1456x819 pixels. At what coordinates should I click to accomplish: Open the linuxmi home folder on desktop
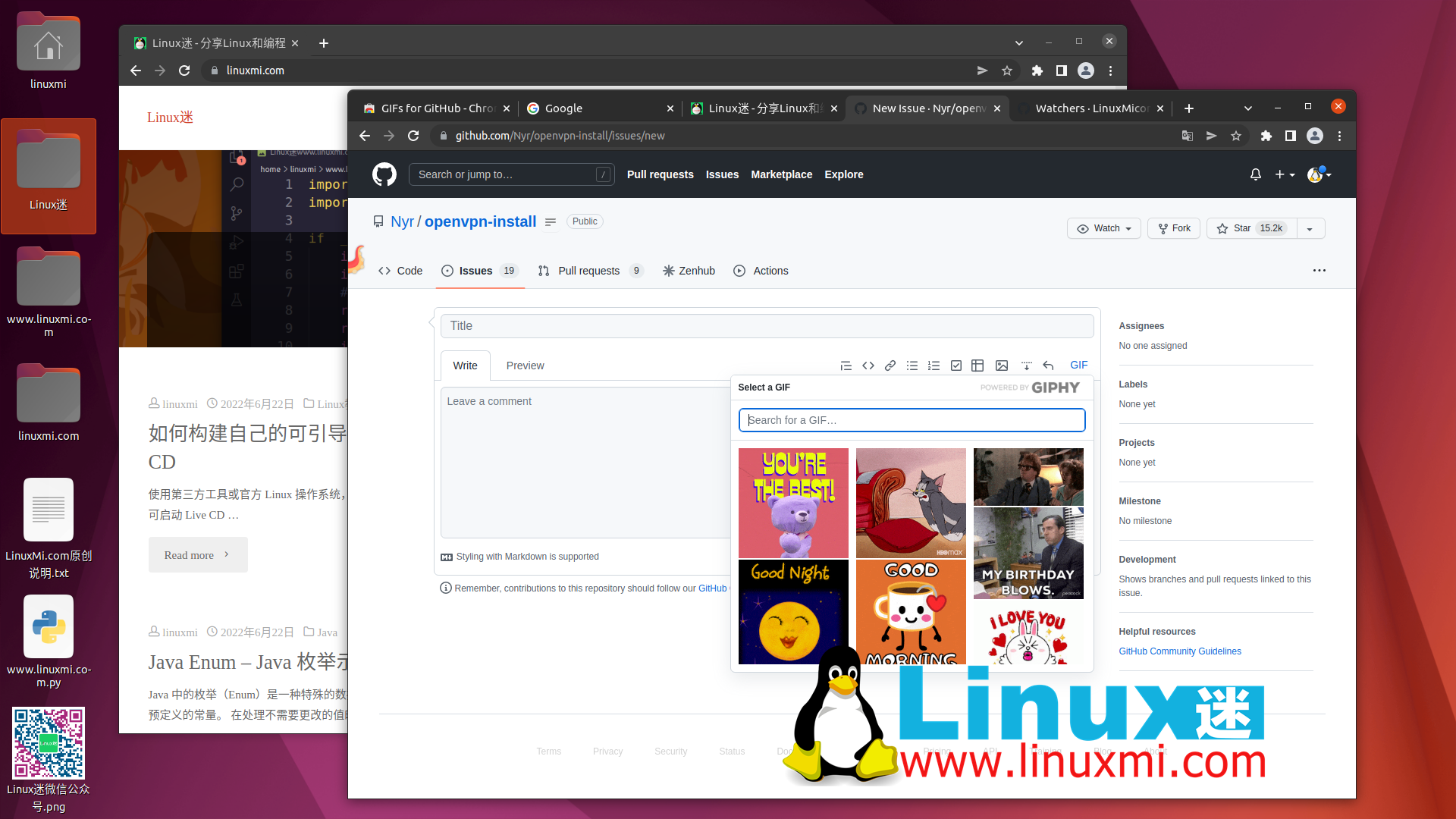49,52
